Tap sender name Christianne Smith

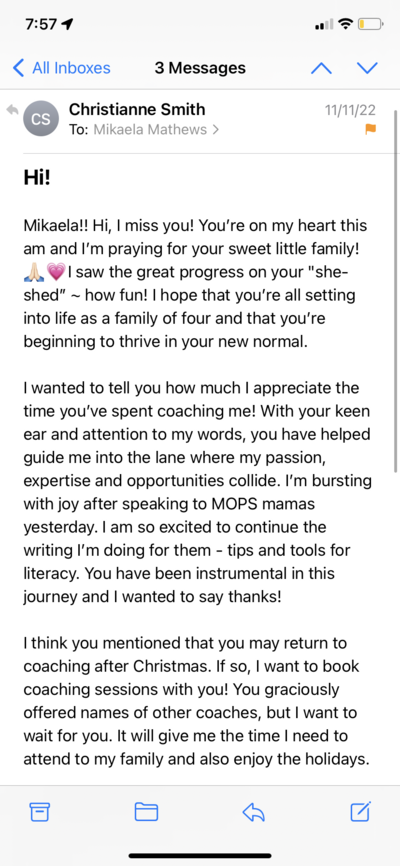(x=137, y=109)
